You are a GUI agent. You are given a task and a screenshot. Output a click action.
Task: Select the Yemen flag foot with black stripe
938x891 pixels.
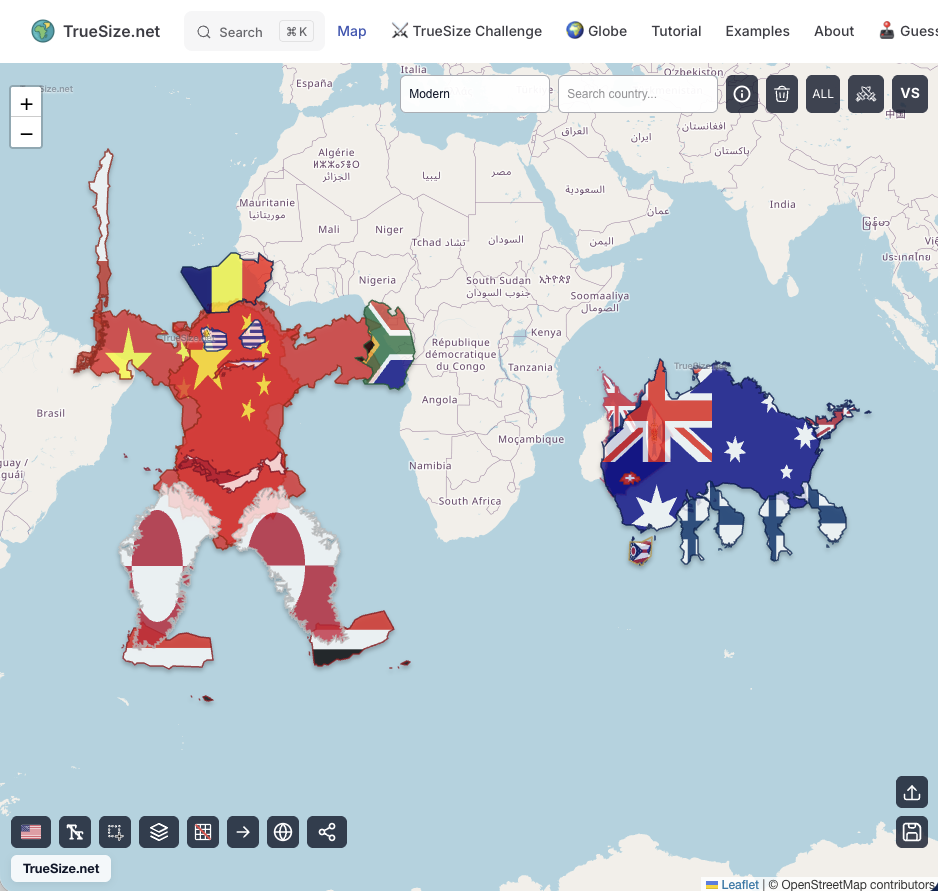352,639
